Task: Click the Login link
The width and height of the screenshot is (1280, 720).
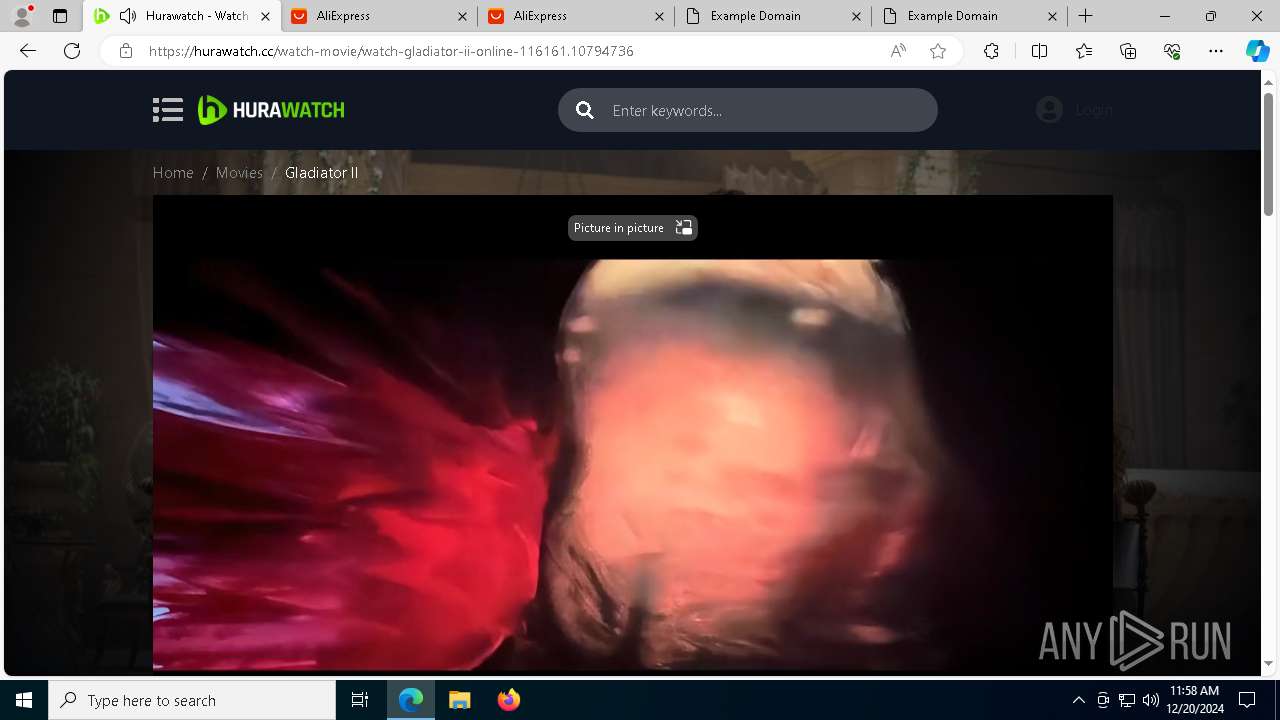Action: point(1094,110)
